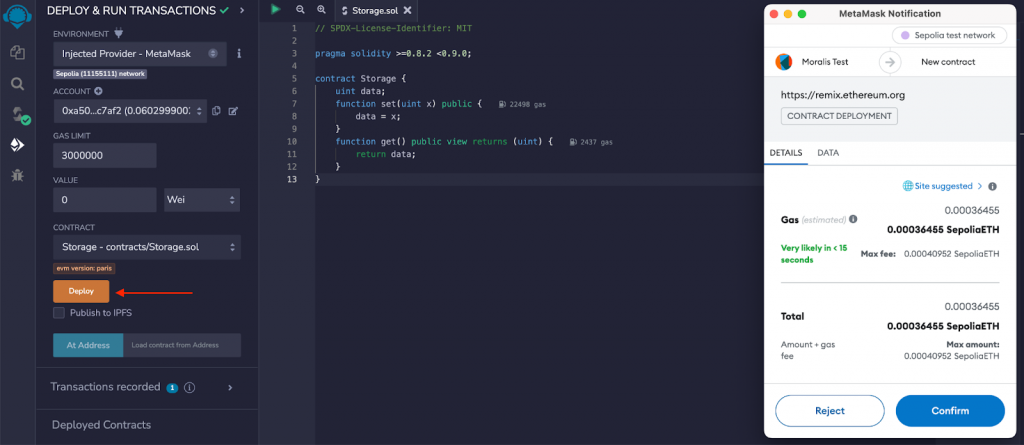This screenshot has height=445, width=1024.
Task: Click the Site suggested gas link
Action: coord(946,186)
